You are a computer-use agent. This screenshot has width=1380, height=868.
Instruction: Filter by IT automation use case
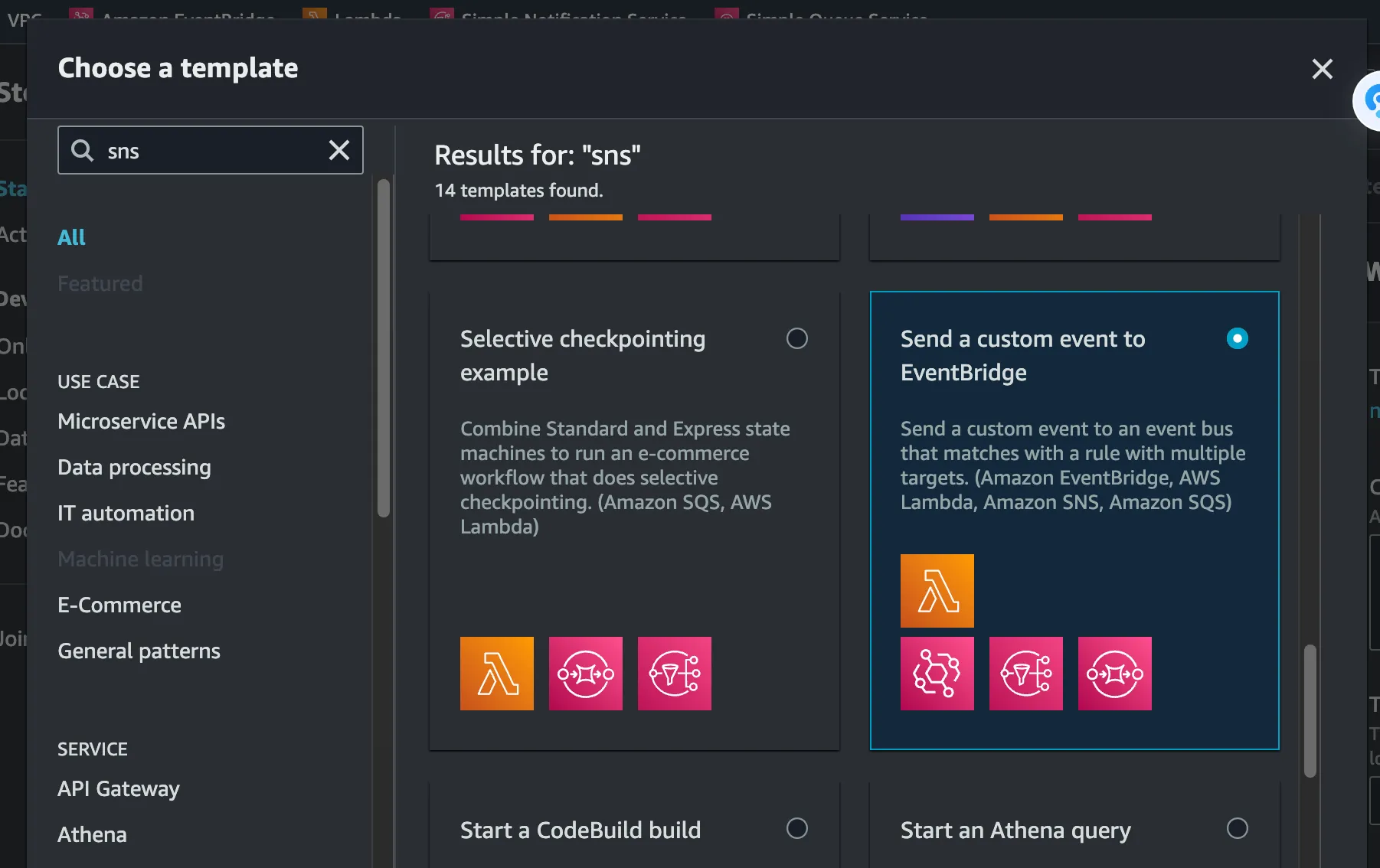[126, 513]
